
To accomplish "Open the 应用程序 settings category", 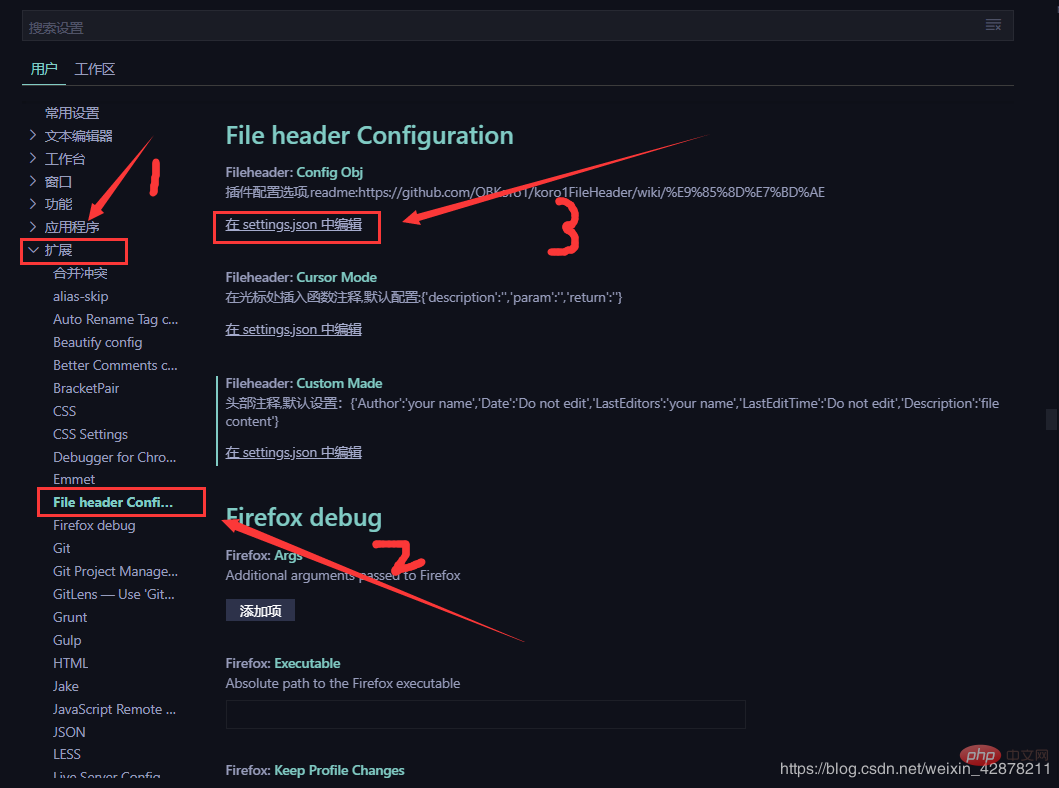I will pyautogui.click(x=72, y=227).
